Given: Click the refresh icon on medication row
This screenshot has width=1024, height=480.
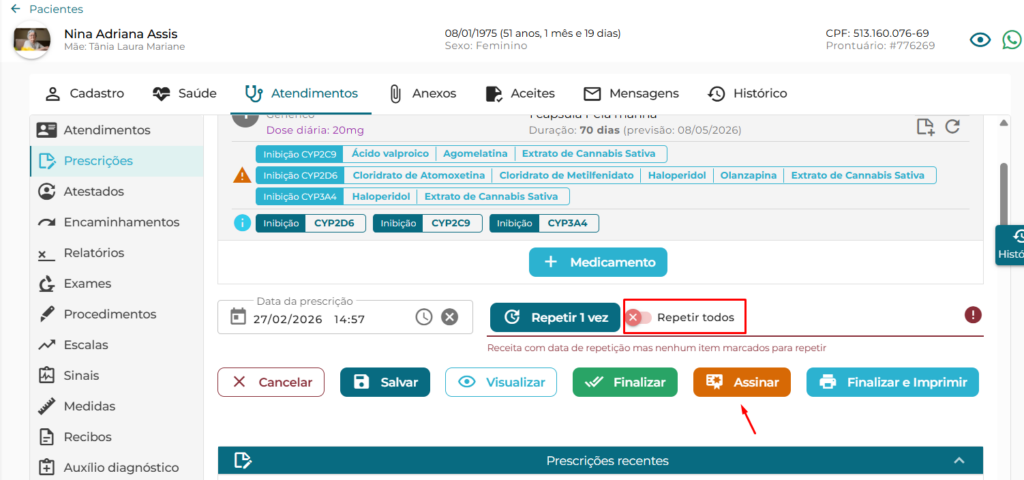Looking at the screenshot, I should pyautogui.click(x=952, y=126).
